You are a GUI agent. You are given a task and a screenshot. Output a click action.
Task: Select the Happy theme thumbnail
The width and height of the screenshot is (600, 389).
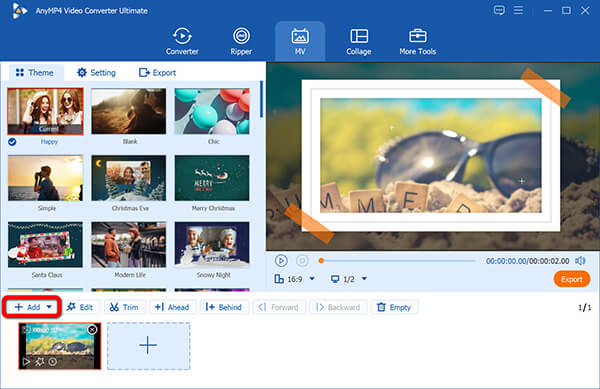[45, 111]
